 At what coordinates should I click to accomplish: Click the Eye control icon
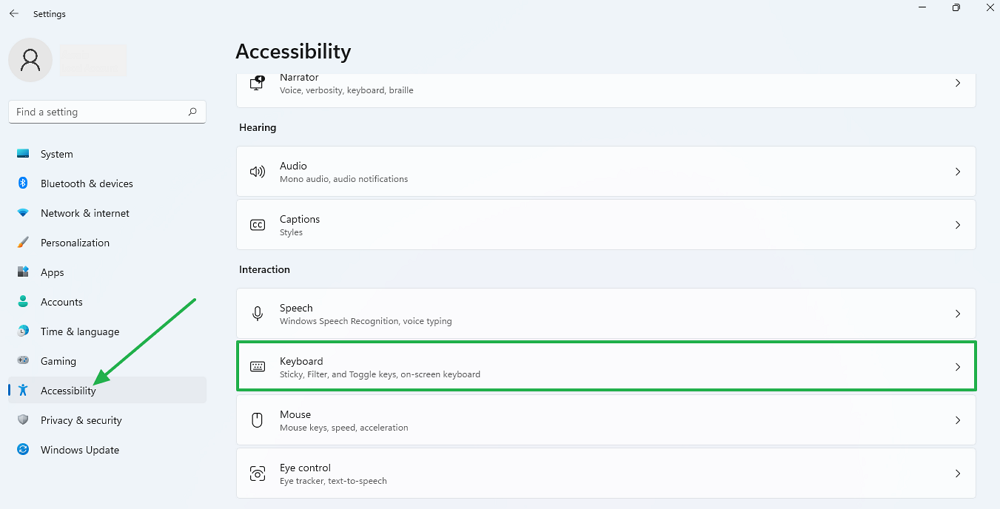pyautogui.click(x=257, y=473)
